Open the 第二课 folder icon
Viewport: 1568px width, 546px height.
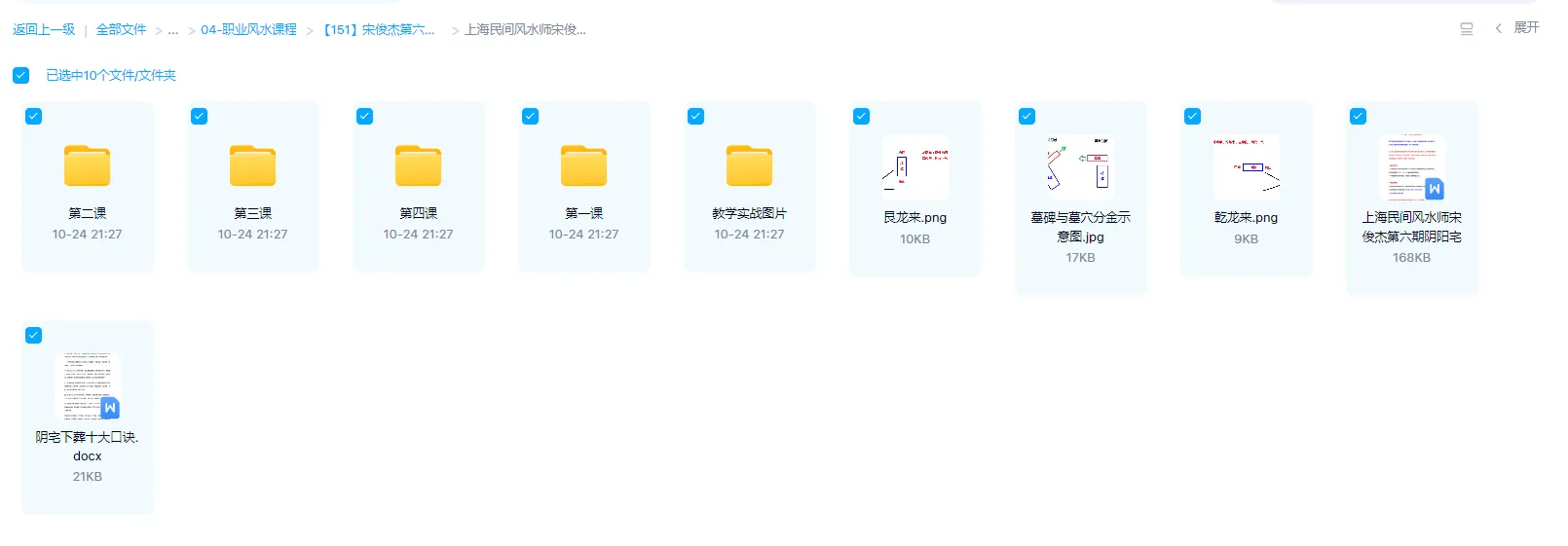point(87,165)
